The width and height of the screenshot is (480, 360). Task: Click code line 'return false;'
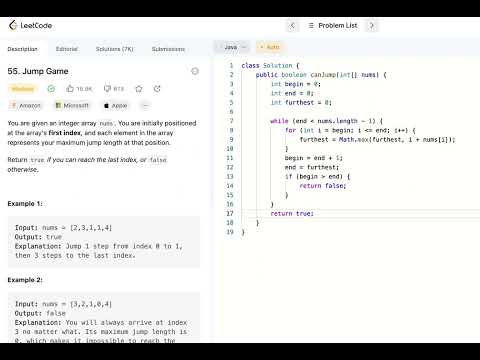pos(323,186)
